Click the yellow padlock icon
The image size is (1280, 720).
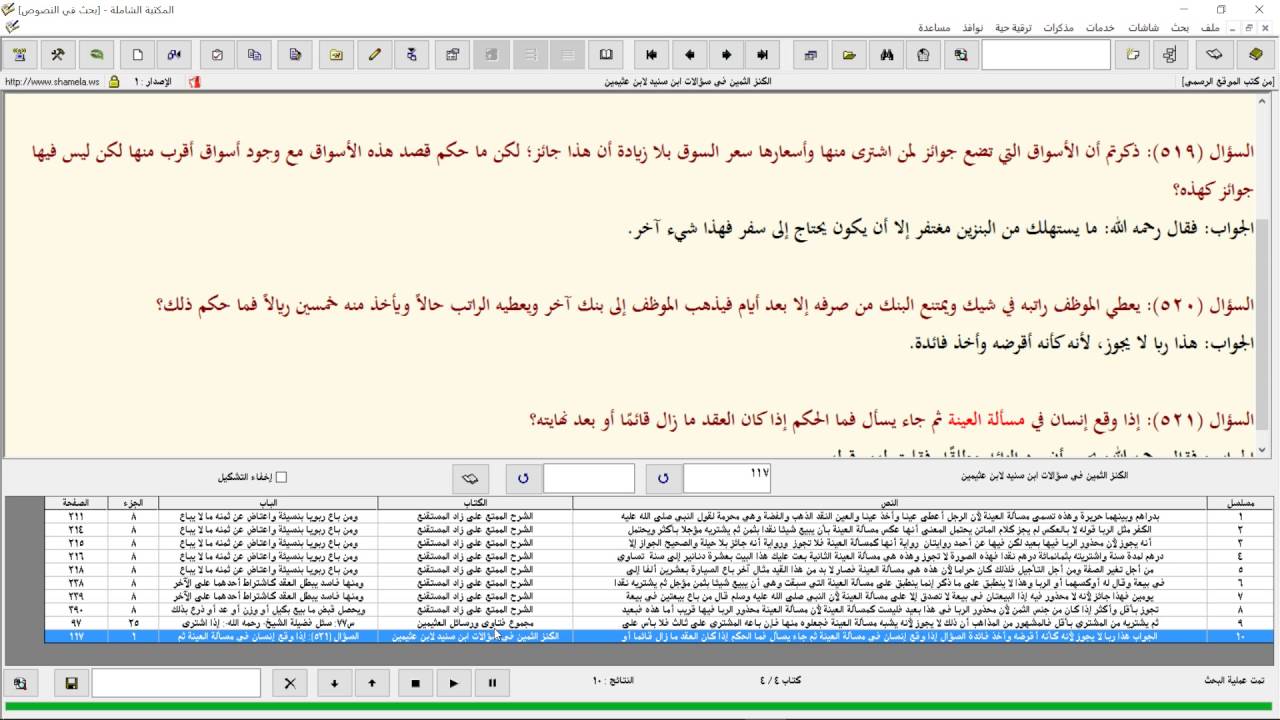[113, 81]
